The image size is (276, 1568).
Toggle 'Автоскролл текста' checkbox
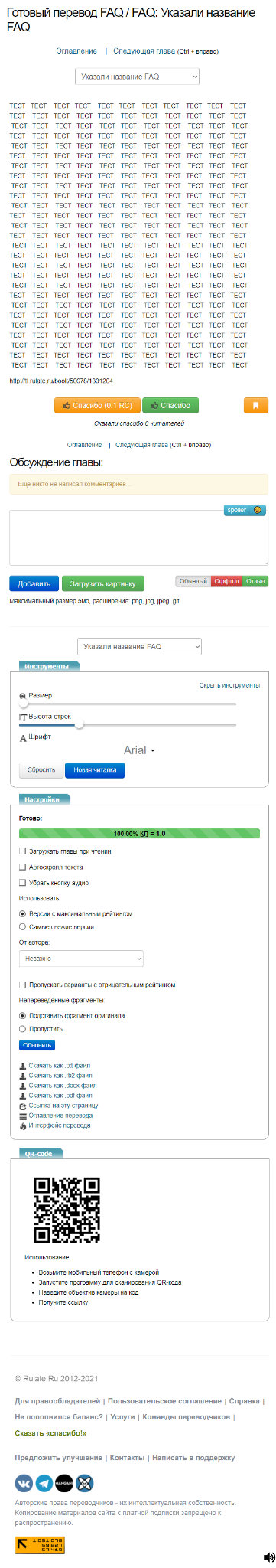[x=22, y=867]
